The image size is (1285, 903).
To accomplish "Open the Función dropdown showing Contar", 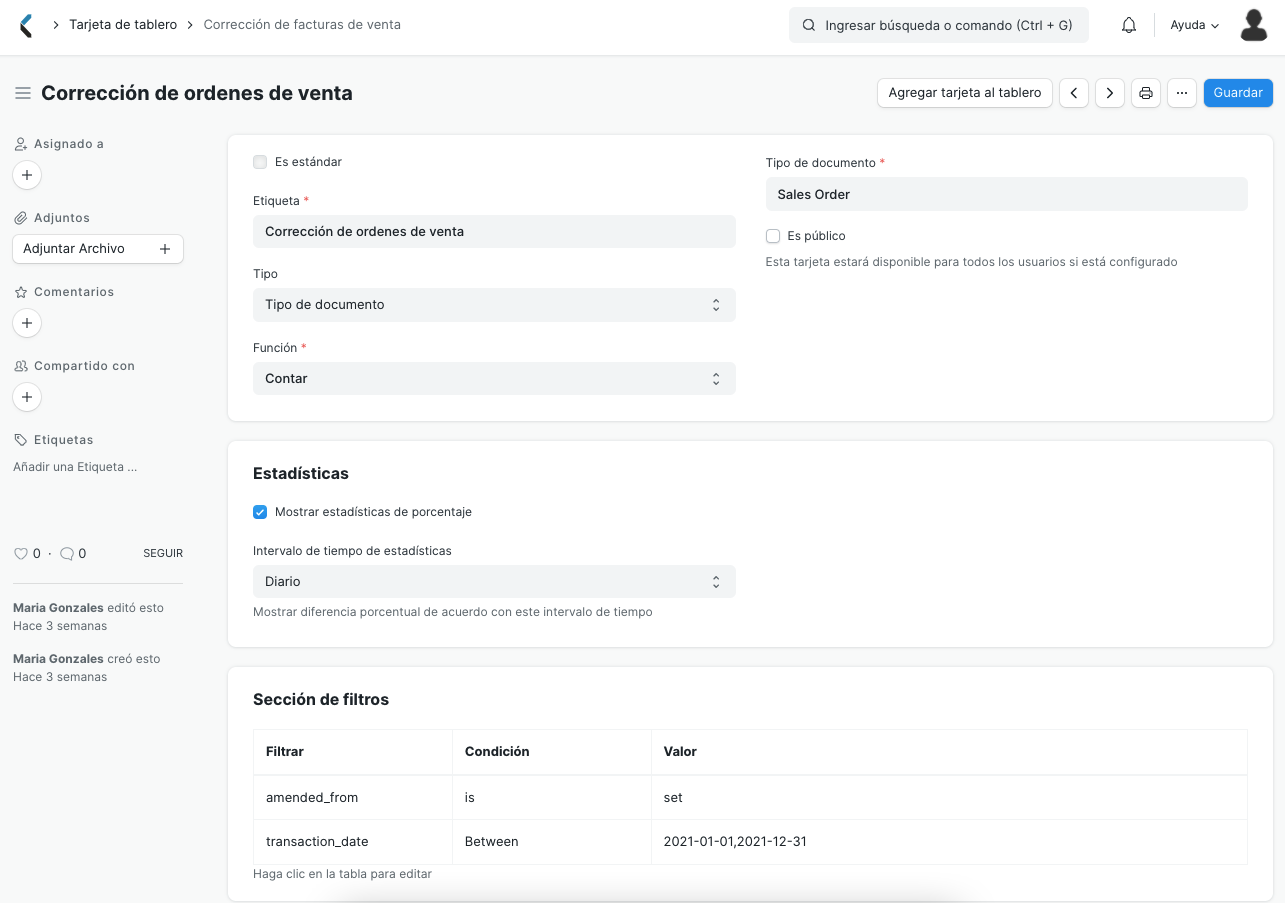I will [x=494, y=379].
